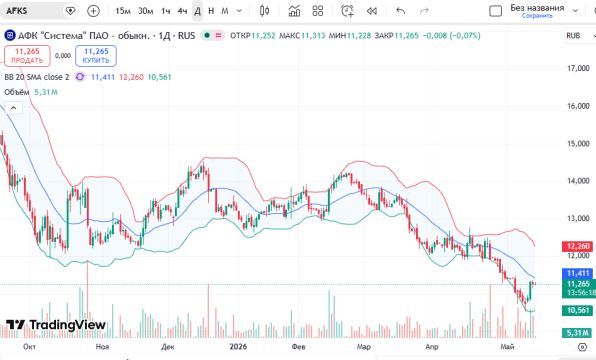Click the 11,265 КУПИТЬ buy button
This screenshot has height=360, width=596.
pyautogui.click(x=96, y=56)
